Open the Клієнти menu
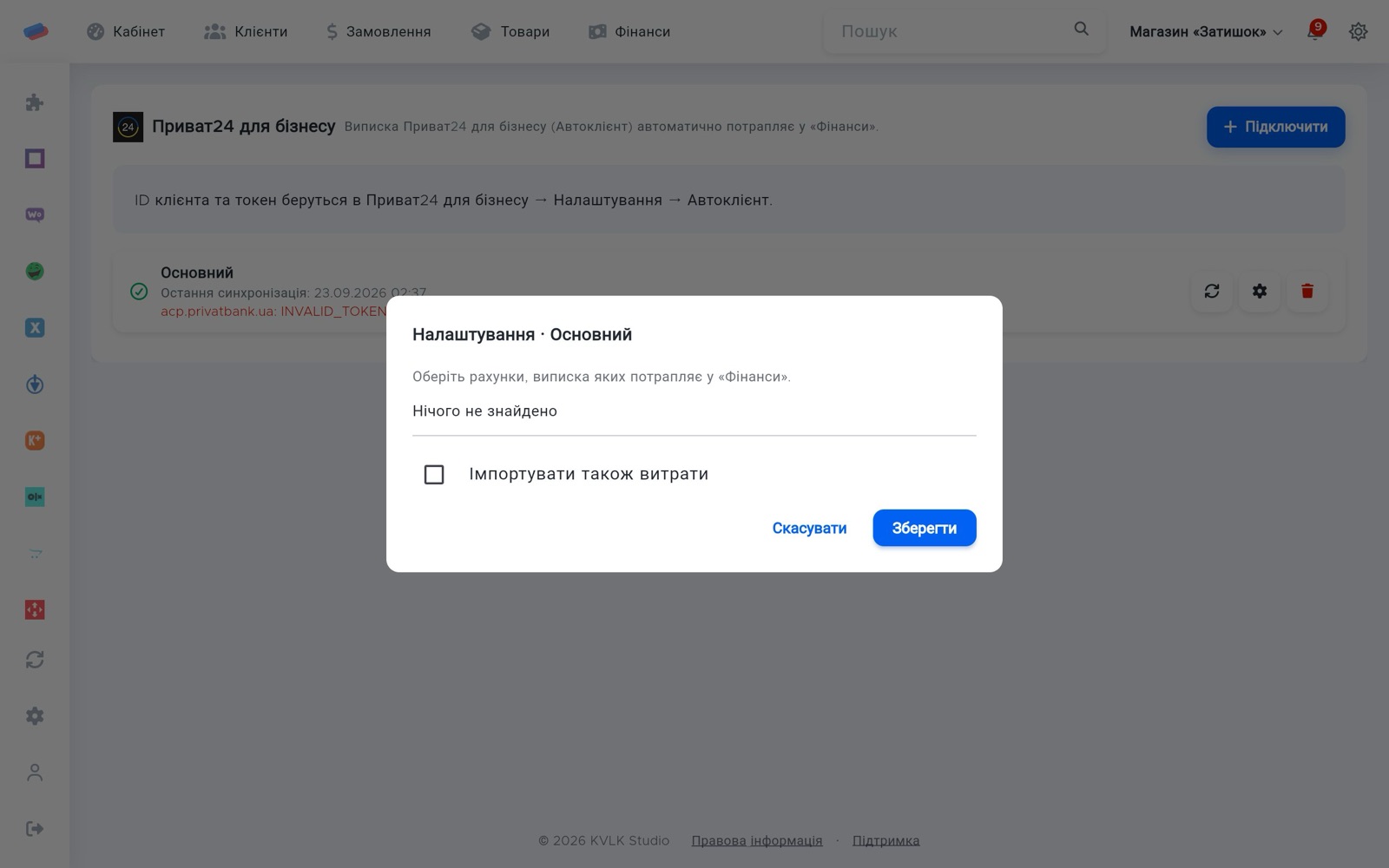Screen dimensions: 1389x868 (x=246, y=31)
